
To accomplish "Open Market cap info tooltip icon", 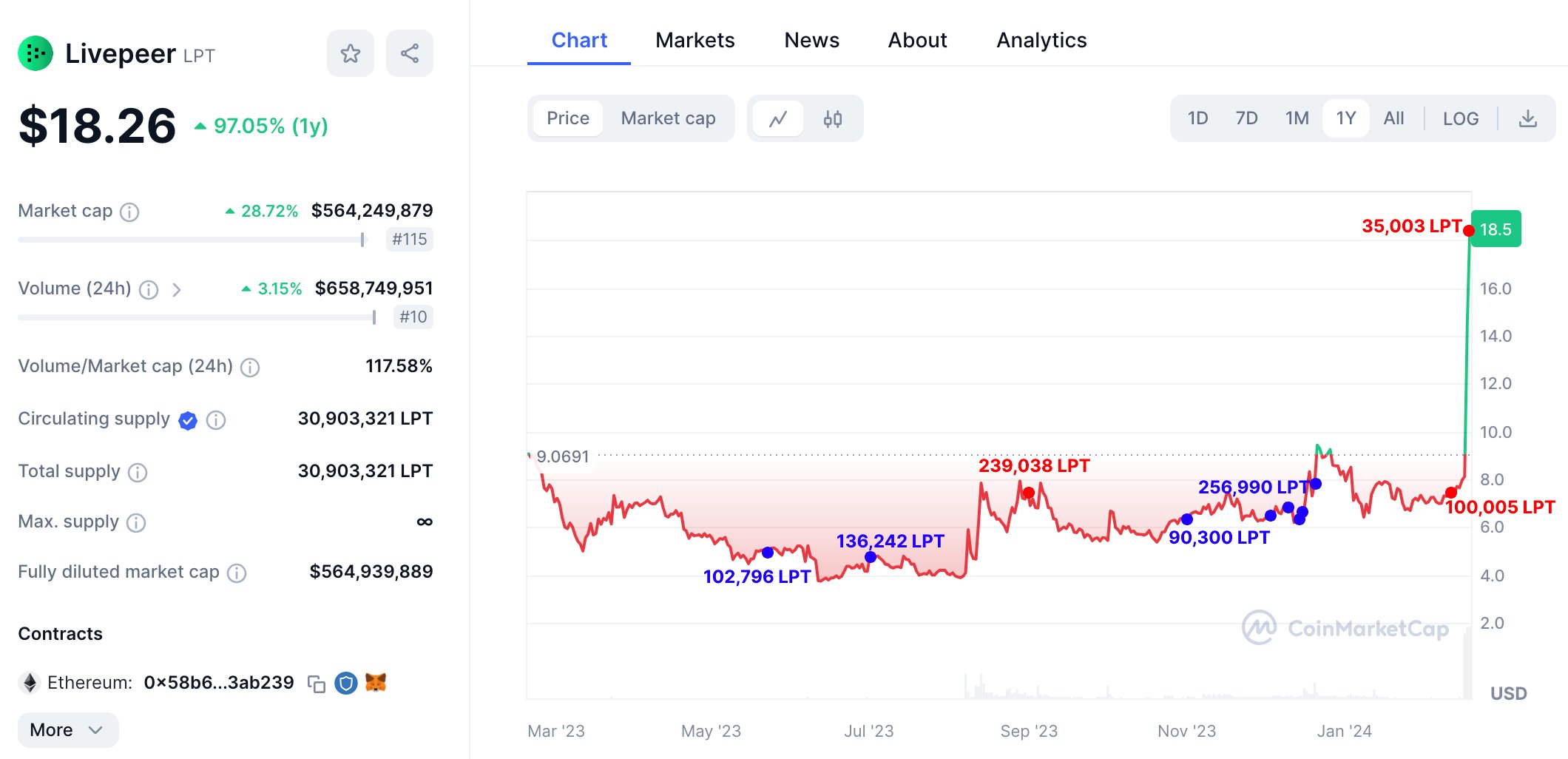I will click(129, 212).
